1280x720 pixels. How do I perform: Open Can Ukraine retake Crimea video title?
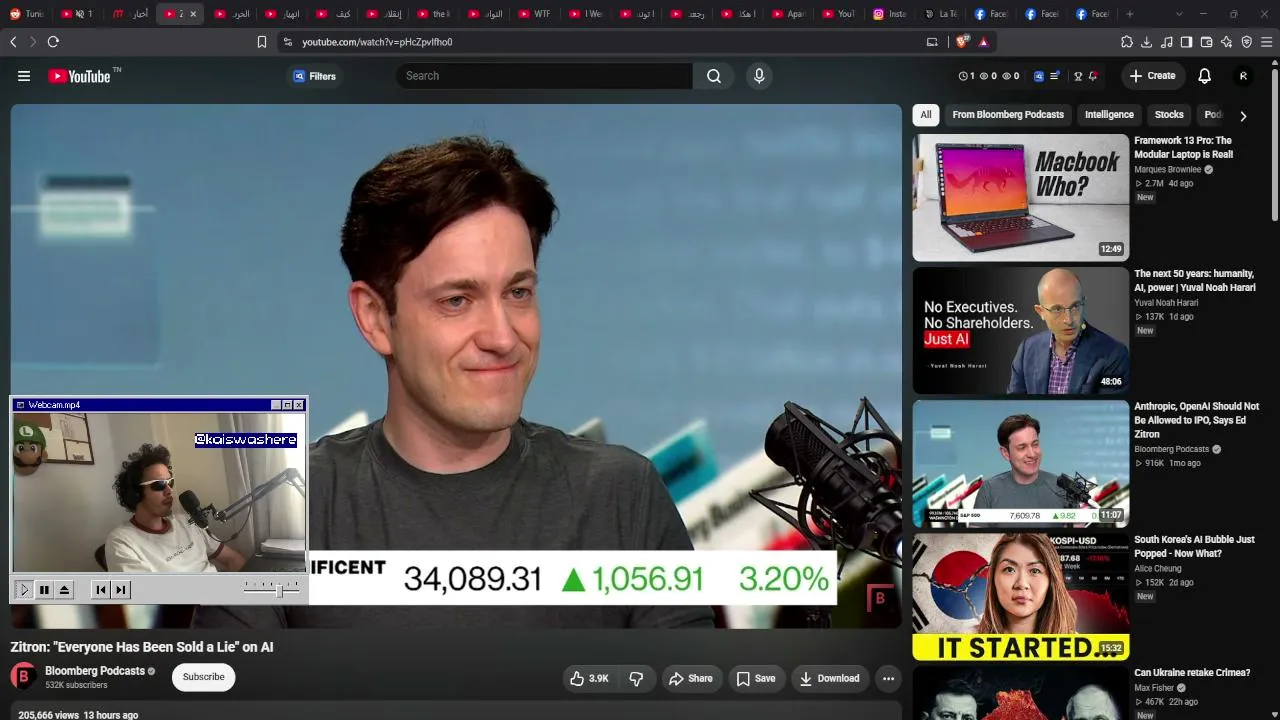click(x=1192, y=673)
